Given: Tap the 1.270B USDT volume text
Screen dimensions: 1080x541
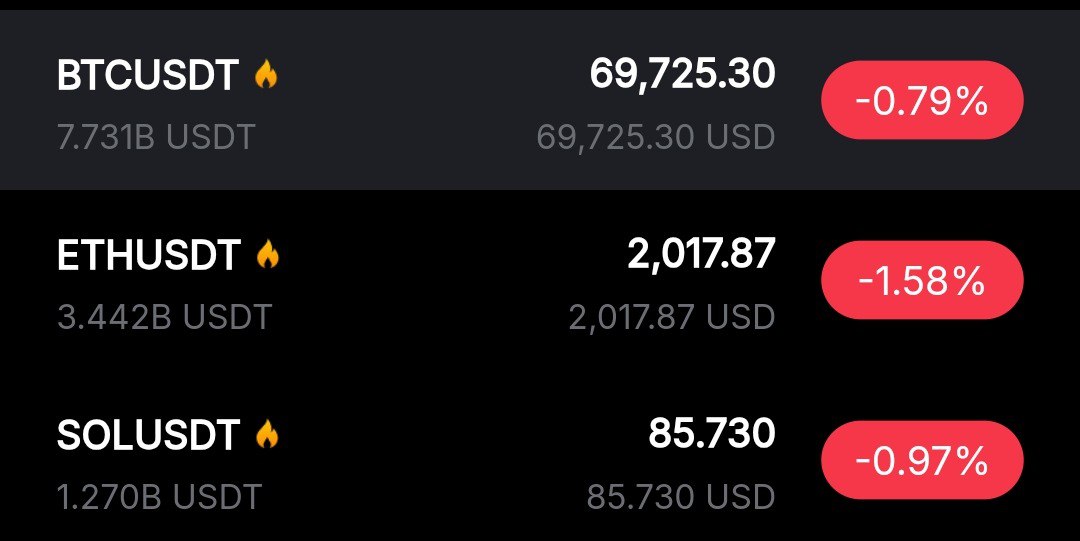Looking at the screenshot, I should coord(159,496).
